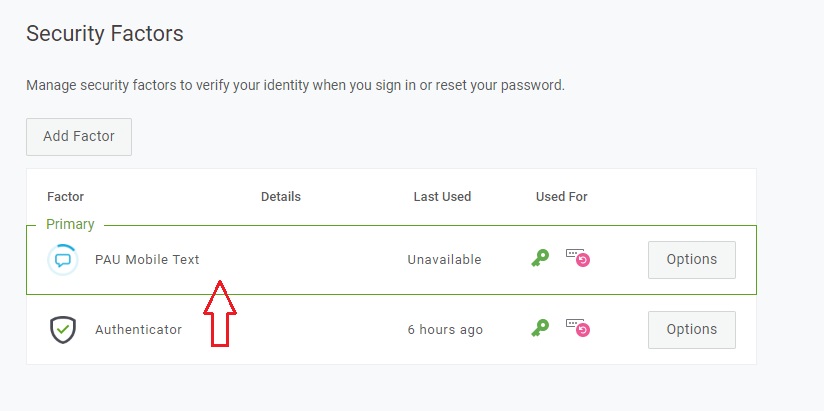This screenshot has width=824, height=411.
Task: Open Options for the Authenticator factor
Action: pyautogui.click(x=691, y=329)
